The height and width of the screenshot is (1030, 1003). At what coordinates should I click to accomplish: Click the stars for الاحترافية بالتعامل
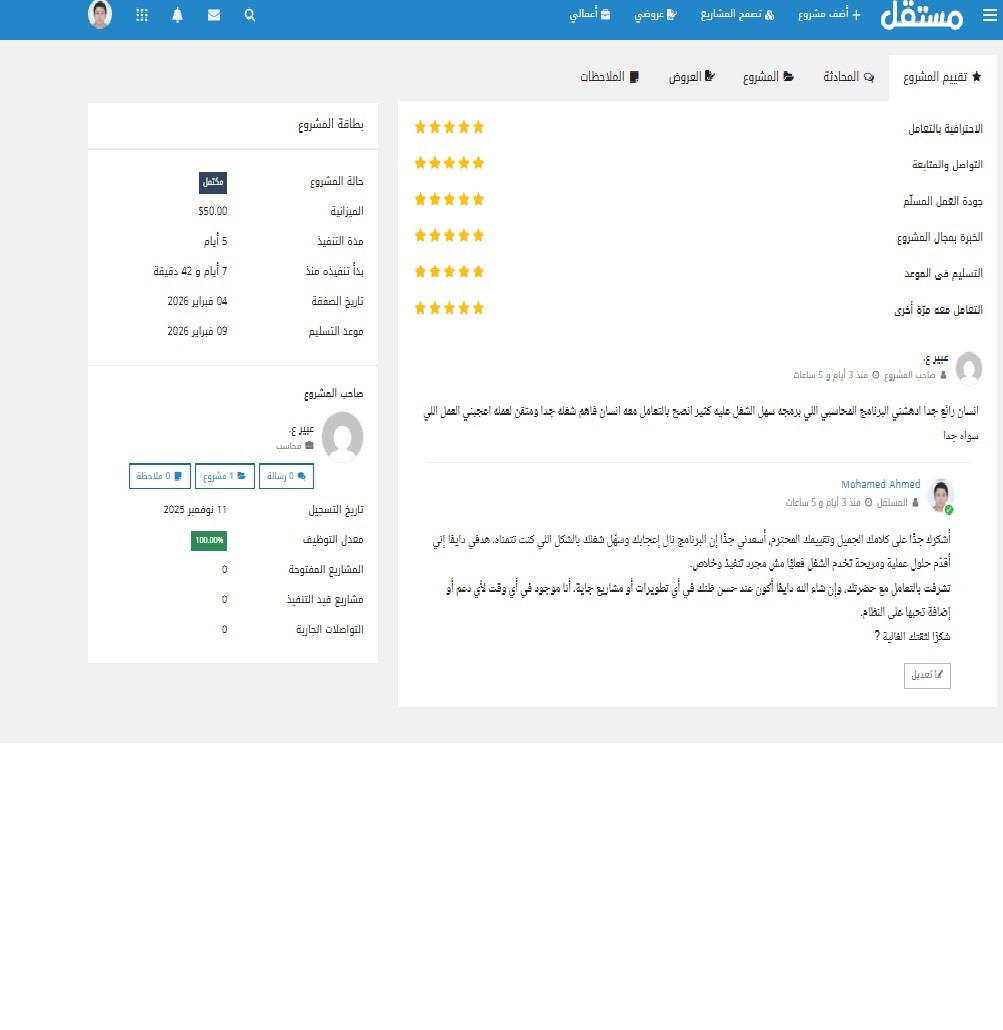[x=449, y=127]
